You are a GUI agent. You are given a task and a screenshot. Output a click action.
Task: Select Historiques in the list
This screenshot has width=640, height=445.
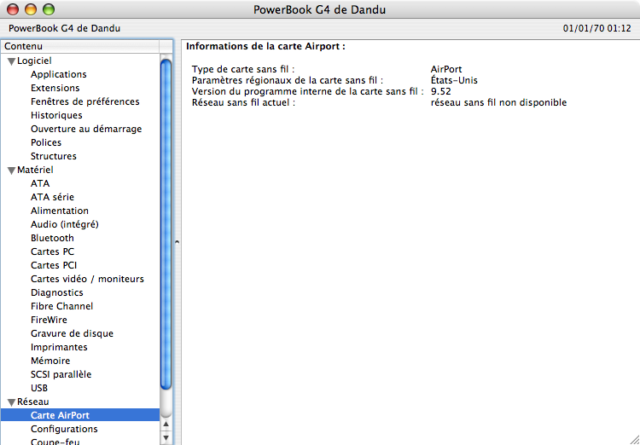pos(56,115)
